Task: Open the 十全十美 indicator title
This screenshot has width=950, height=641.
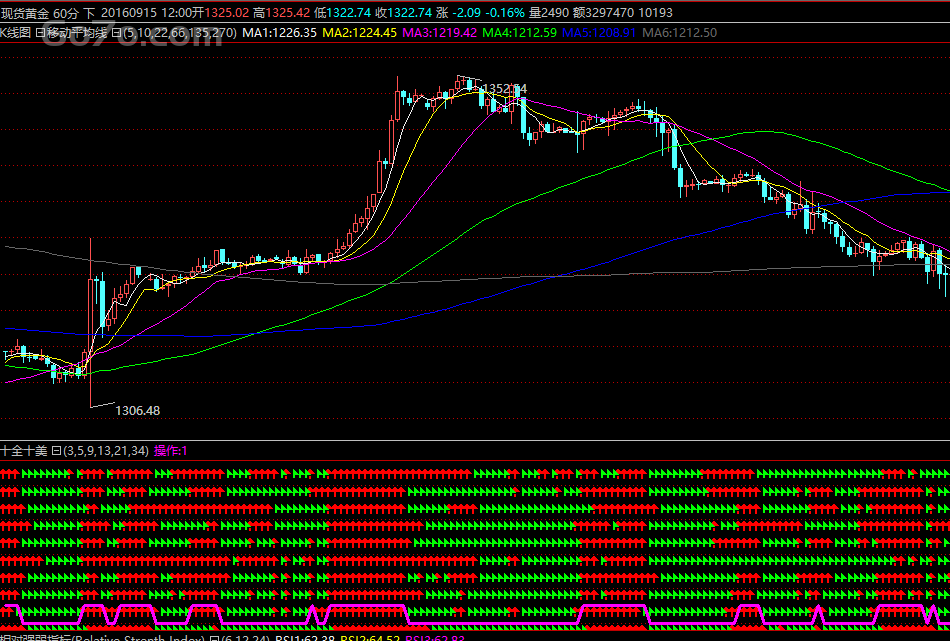Action: tap(24, 451)
